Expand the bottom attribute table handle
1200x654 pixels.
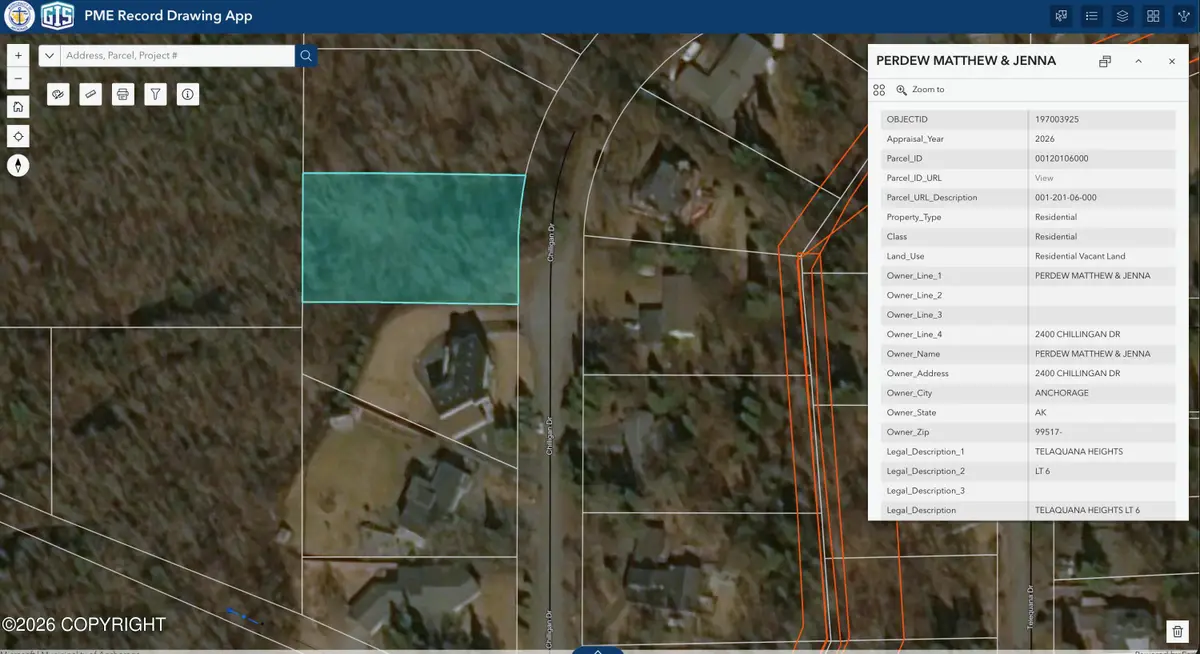[599, 650]
